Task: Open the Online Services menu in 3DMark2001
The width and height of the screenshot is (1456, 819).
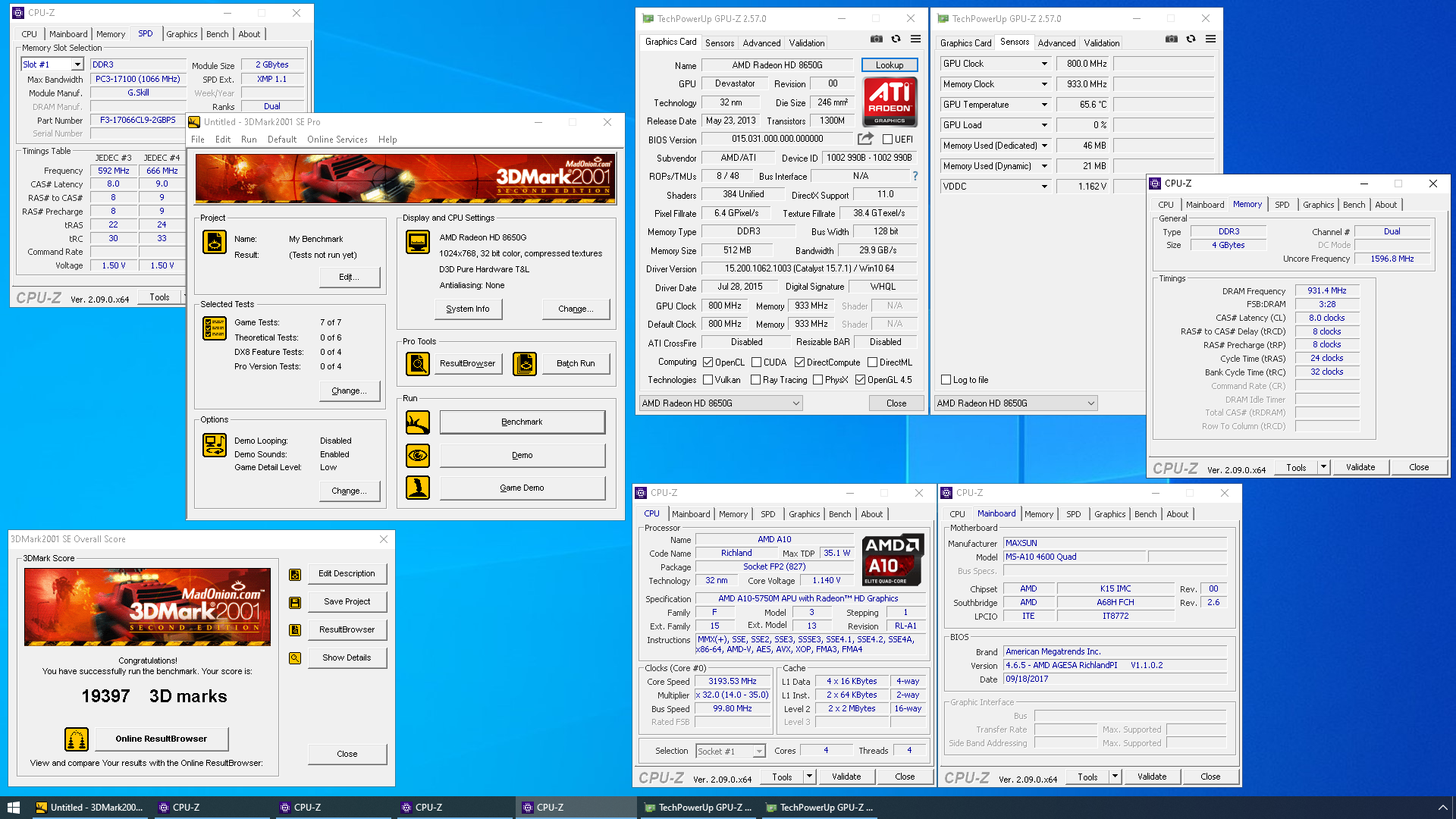Action: coord(337,140)
